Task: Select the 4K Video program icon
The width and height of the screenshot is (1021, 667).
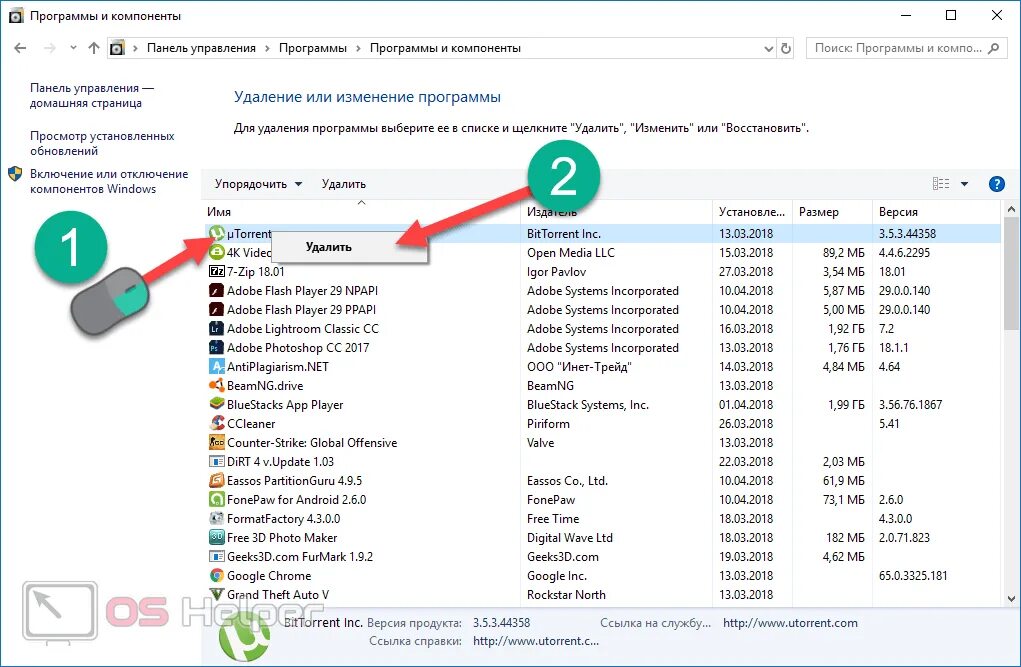Action: pos(216,252)
